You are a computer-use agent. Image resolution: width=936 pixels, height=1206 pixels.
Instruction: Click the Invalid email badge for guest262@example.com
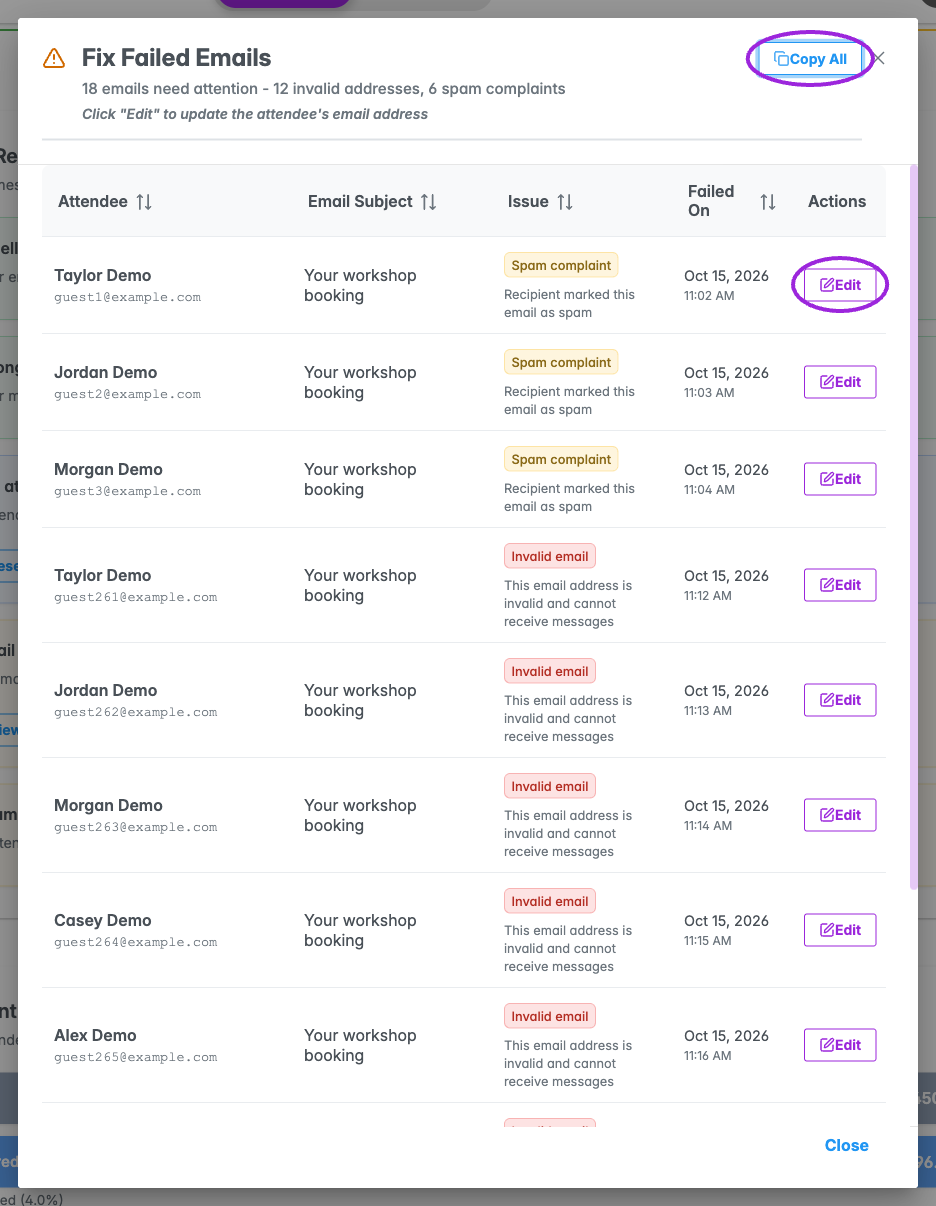tap(550, 672)
